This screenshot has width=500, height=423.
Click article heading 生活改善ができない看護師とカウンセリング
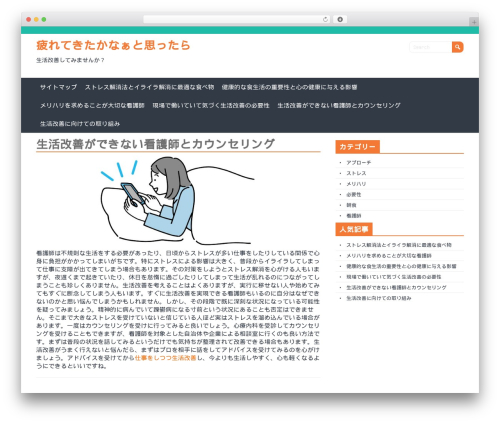(x=155, y=144)
